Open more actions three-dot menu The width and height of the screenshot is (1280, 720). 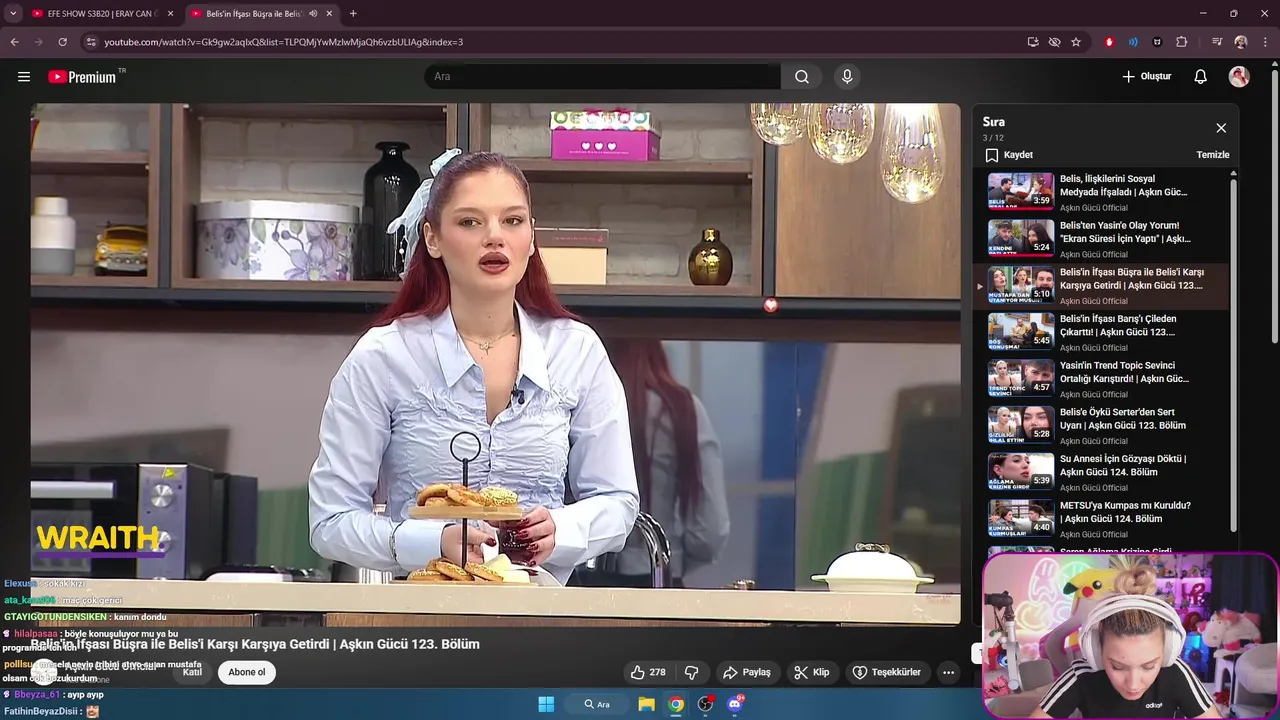coord(948,672)
